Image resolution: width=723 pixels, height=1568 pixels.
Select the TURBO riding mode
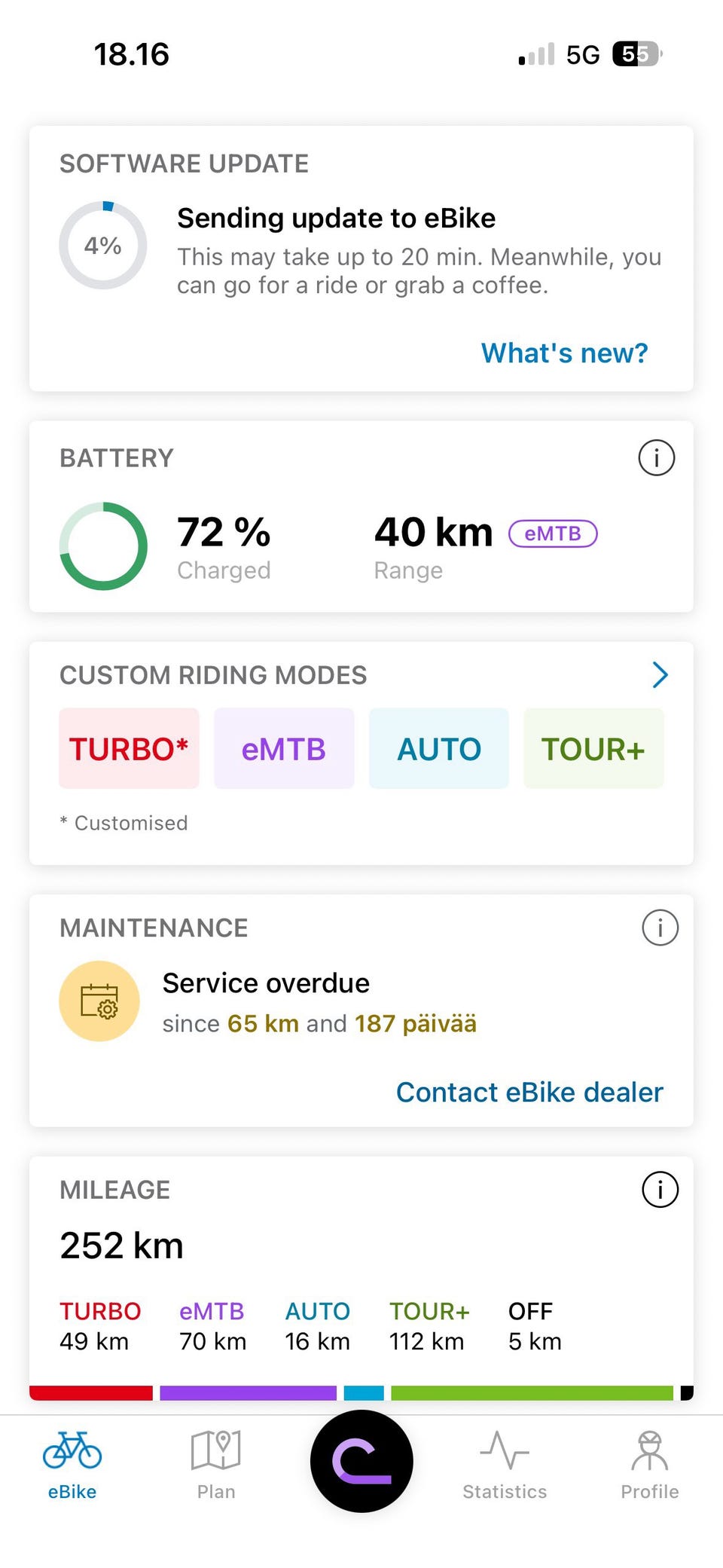pyautogui.click(x=129, y=749)
